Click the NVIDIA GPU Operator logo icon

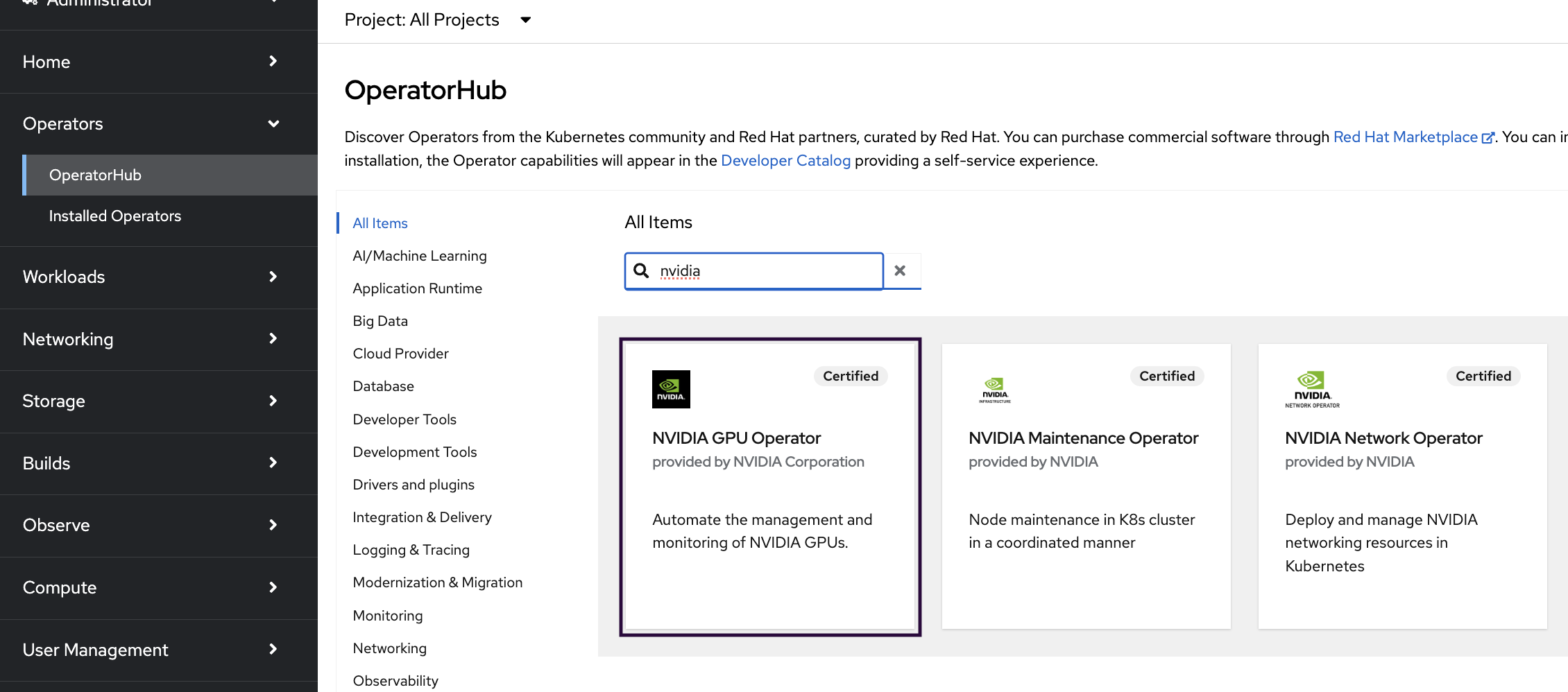click(x=671, y=389)
